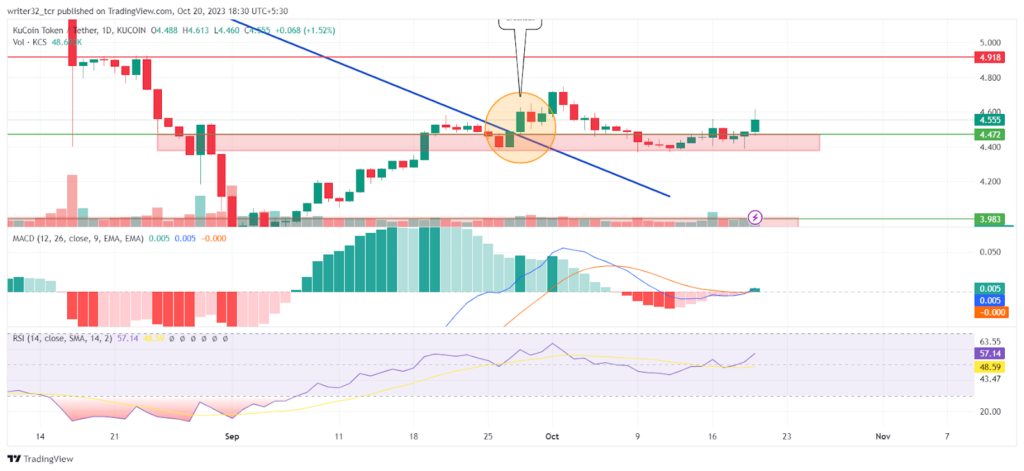The image size is (1024, 471).
Task: Click the RSI 63.55 axis value
Action: [x=989, y=341]
